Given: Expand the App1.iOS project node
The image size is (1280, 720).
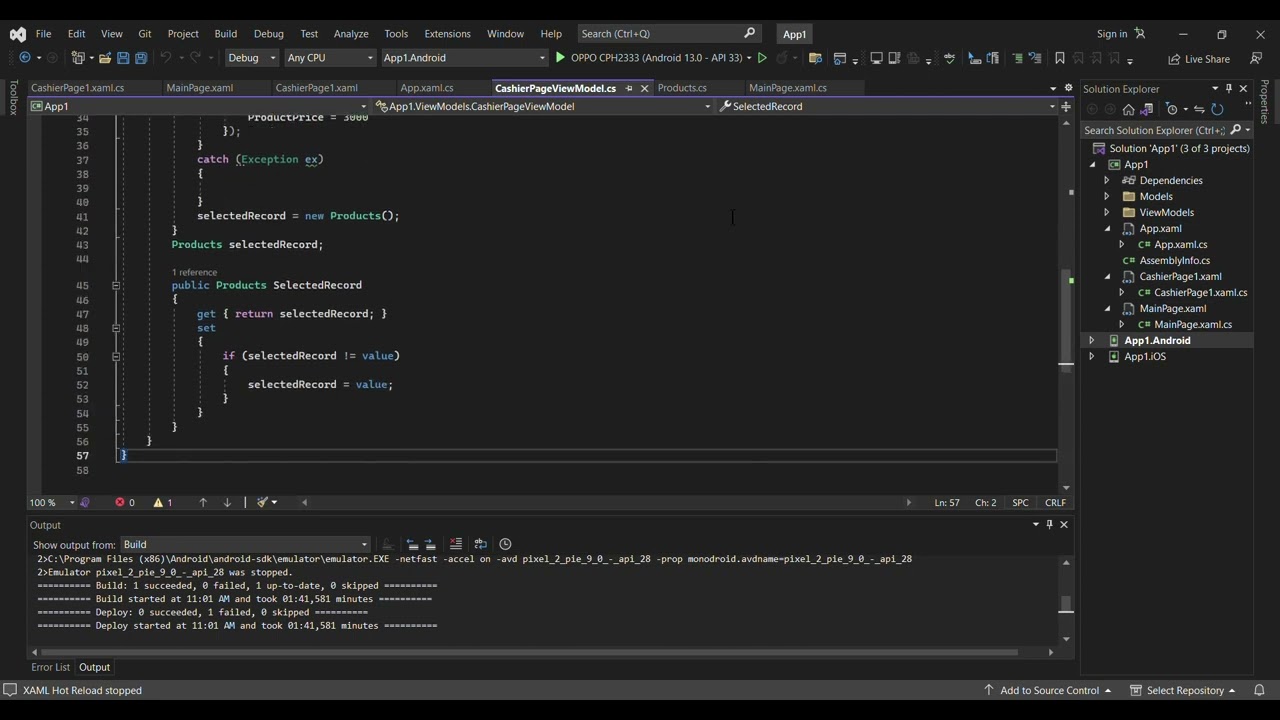Looking at the screenshot, I should click(1092, 357).
